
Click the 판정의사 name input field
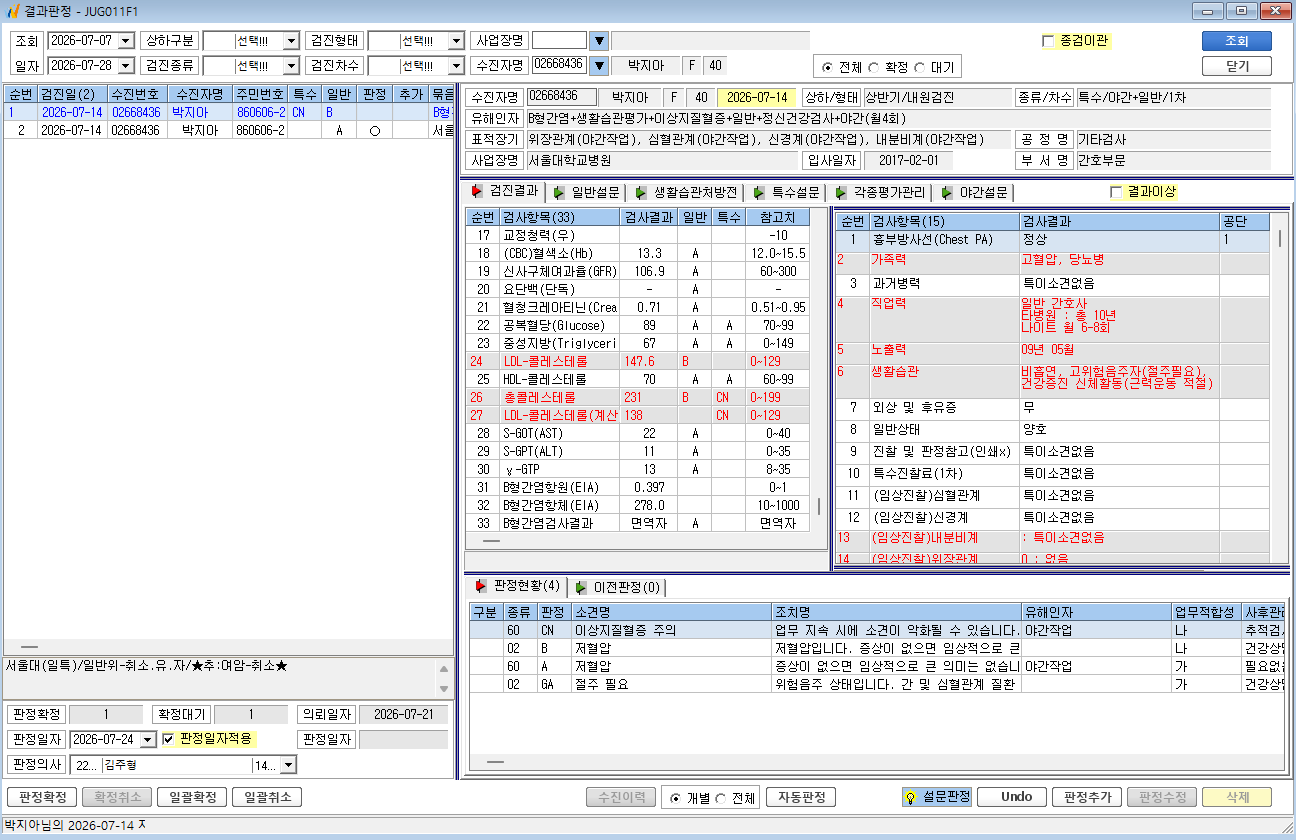pos(175,765)
